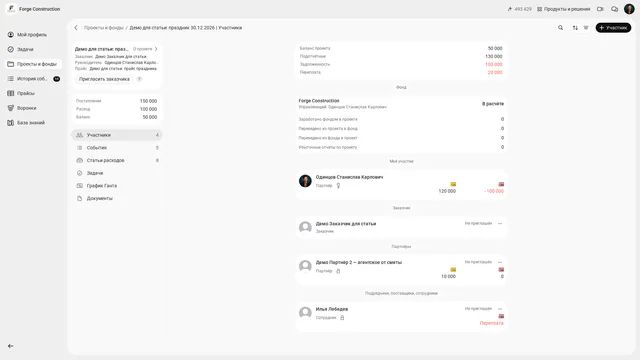Click lock icon next to Илья Лебедев role
This screenshot has height=360, width=640.
(x=342, y=318)
